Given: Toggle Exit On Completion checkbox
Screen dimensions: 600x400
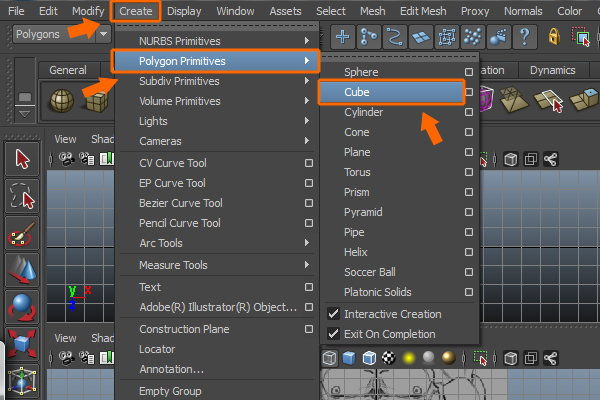Looking at the screenshot, I should tap(333, 334).
